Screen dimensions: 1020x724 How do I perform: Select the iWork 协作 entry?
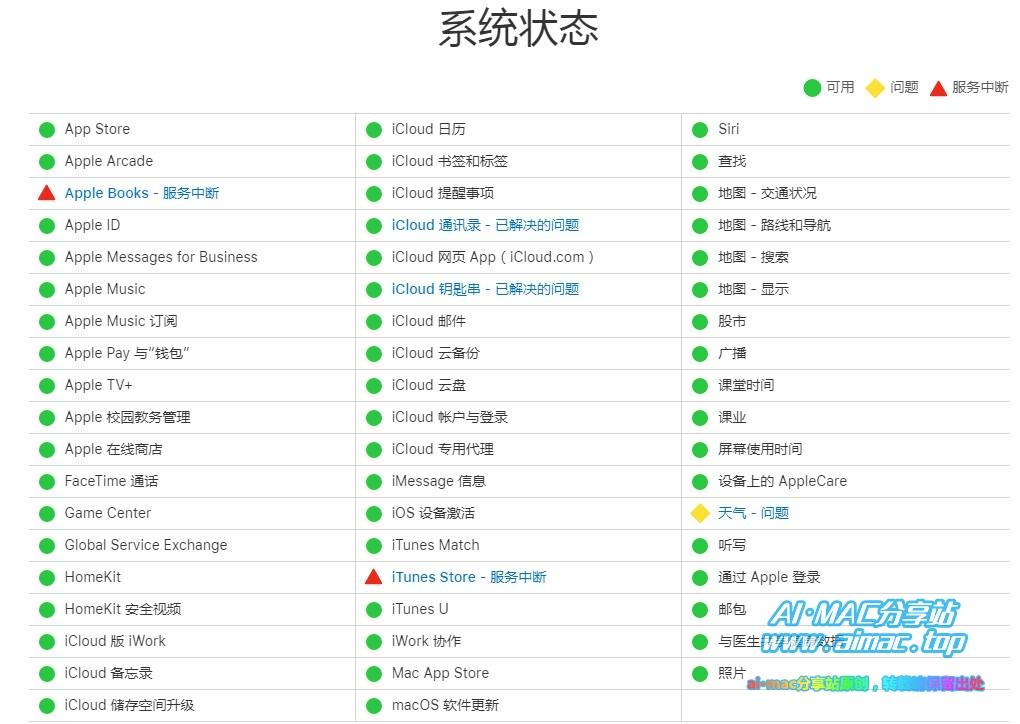(x=426, y=641)
